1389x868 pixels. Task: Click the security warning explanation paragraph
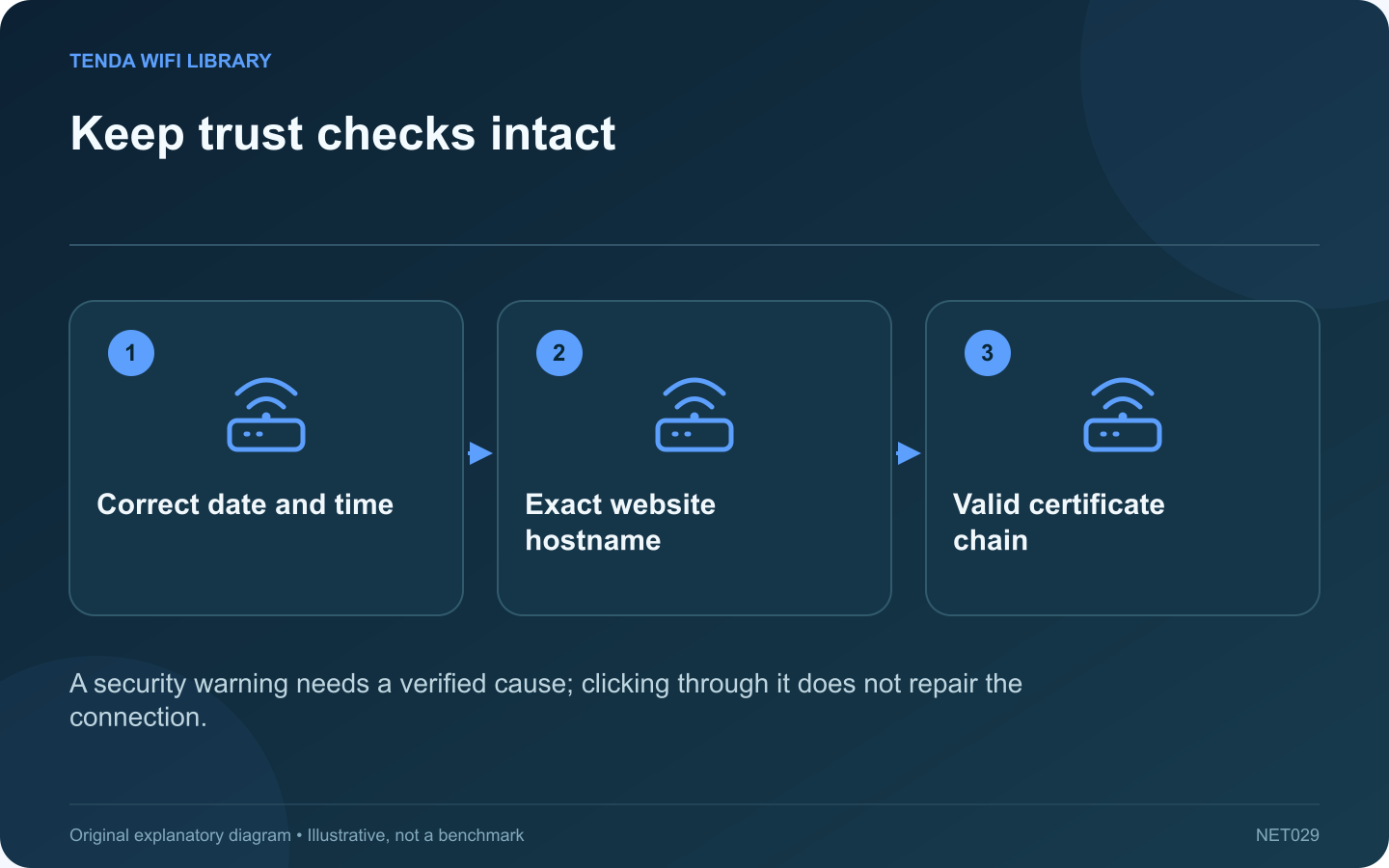(546, 700)
